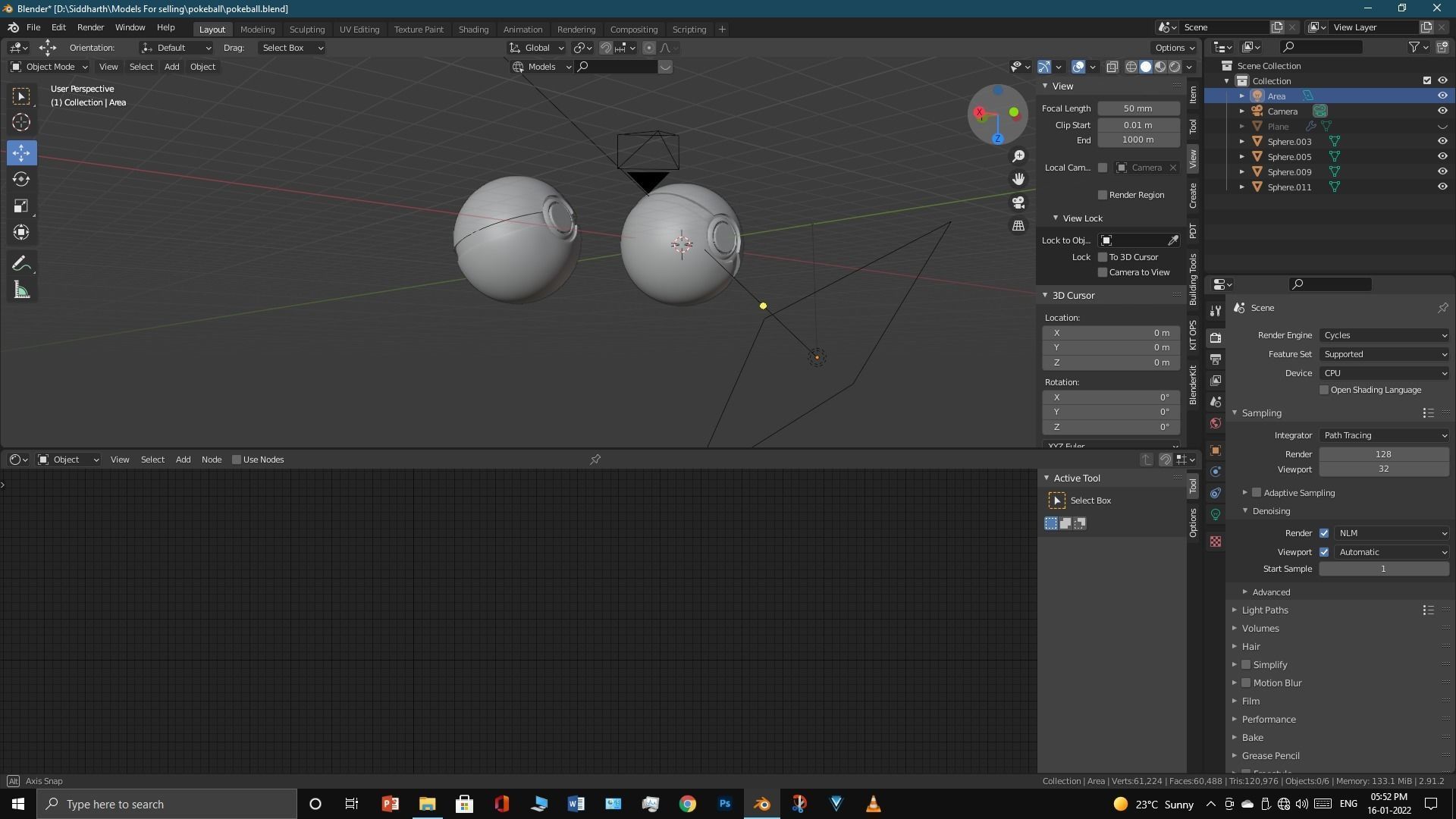Open the Texture properties tab icon
The image size is (1456, 819).
(1216, 541)
